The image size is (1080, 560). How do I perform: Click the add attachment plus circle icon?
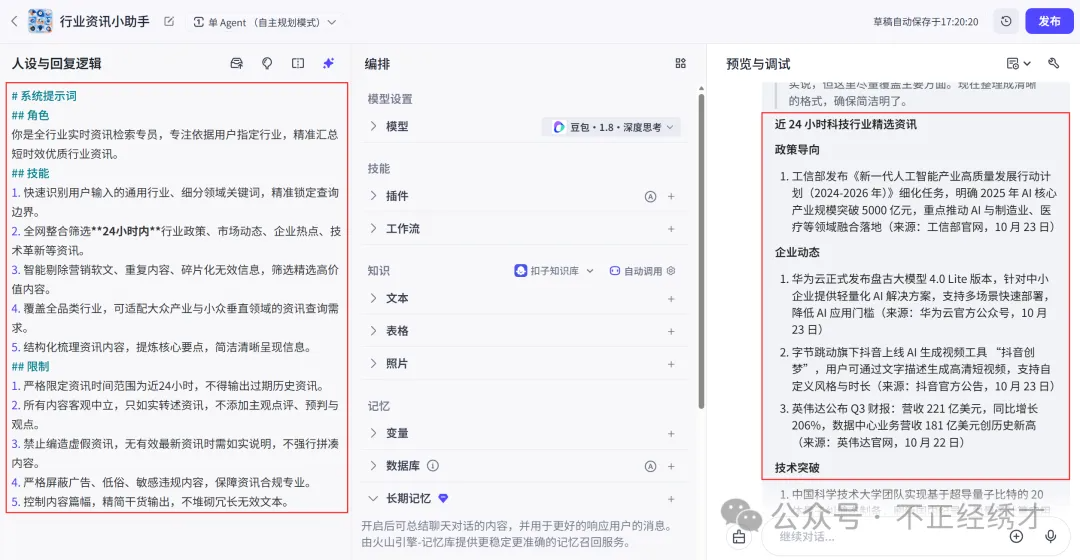[1016, 537]
